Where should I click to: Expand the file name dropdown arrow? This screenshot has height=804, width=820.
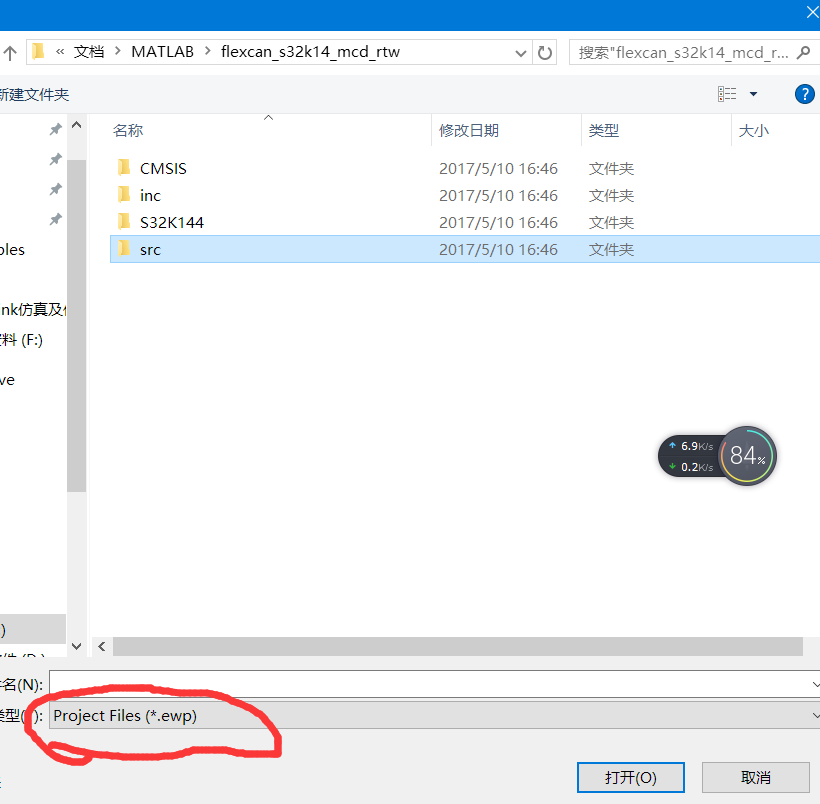815,684
